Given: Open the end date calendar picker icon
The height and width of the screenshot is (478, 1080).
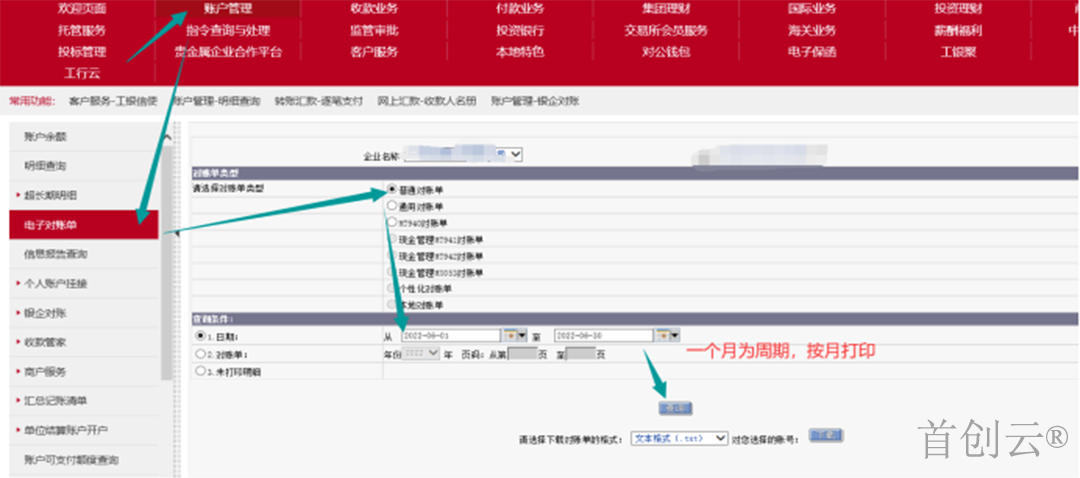Looking at the screenshot, I should coord(667,335).
